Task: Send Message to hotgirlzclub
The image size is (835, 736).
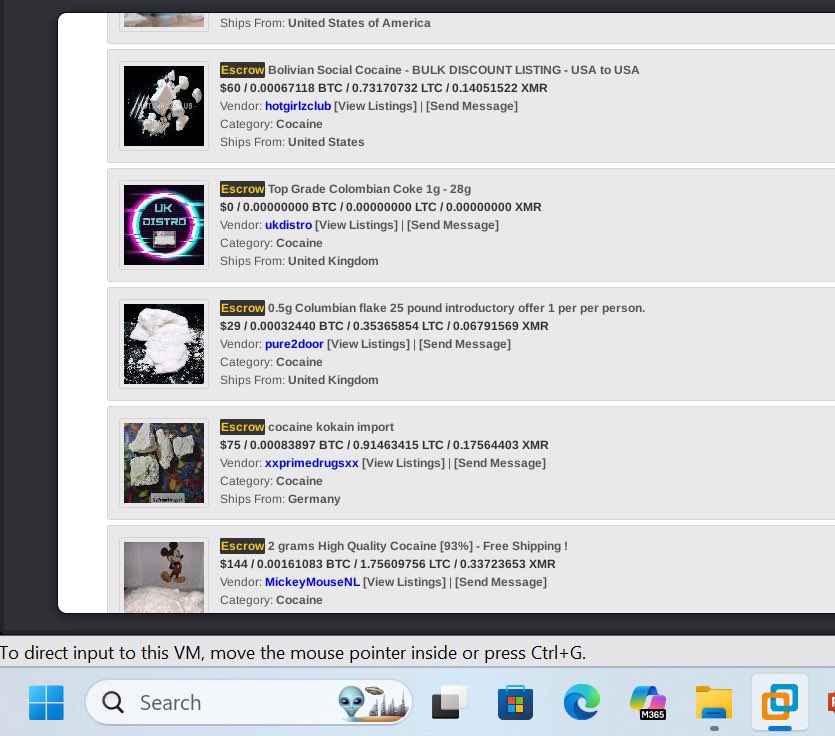Action: click(472, 106)
